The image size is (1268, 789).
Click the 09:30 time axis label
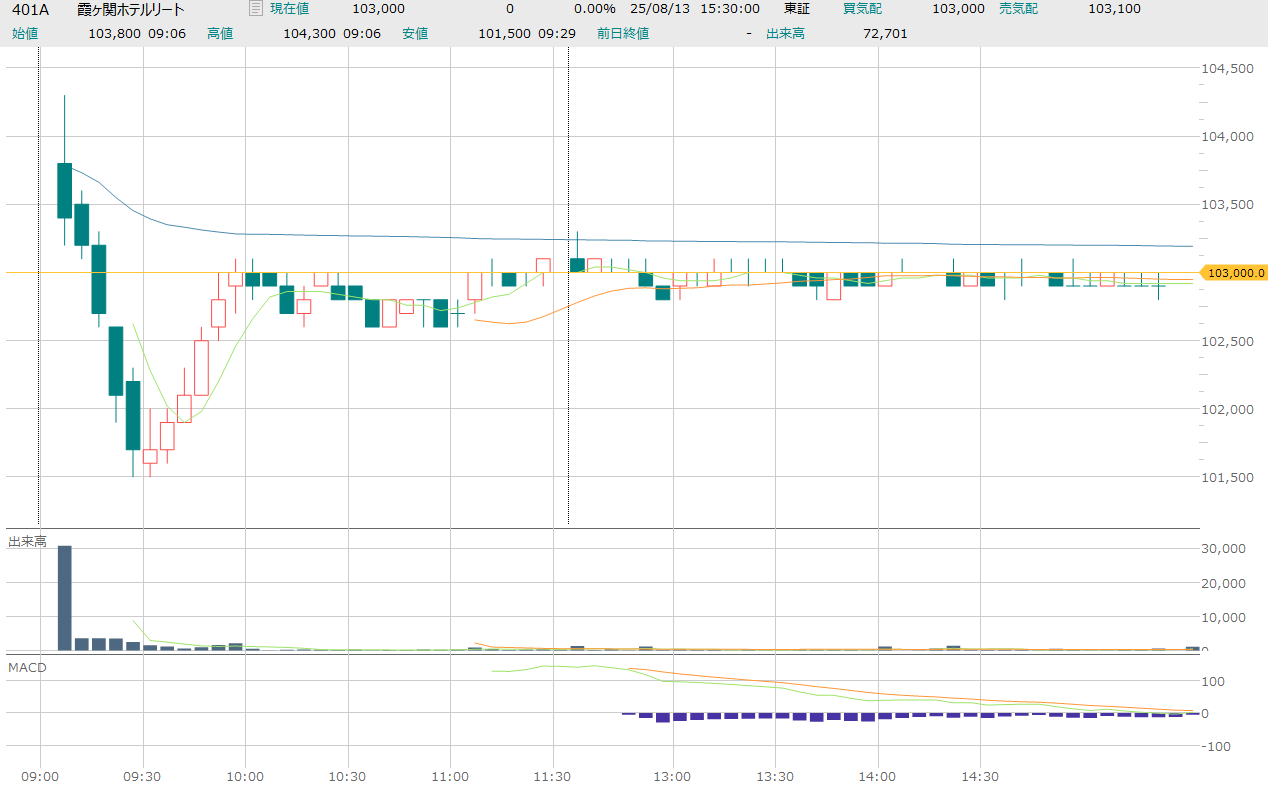(x=143, y=776)
